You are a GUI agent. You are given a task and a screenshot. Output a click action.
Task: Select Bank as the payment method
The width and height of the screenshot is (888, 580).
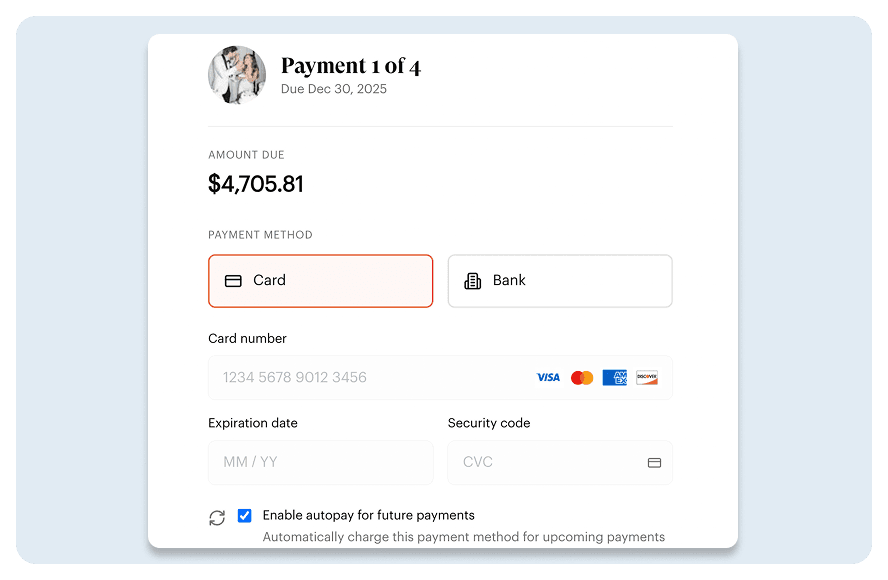559,280
